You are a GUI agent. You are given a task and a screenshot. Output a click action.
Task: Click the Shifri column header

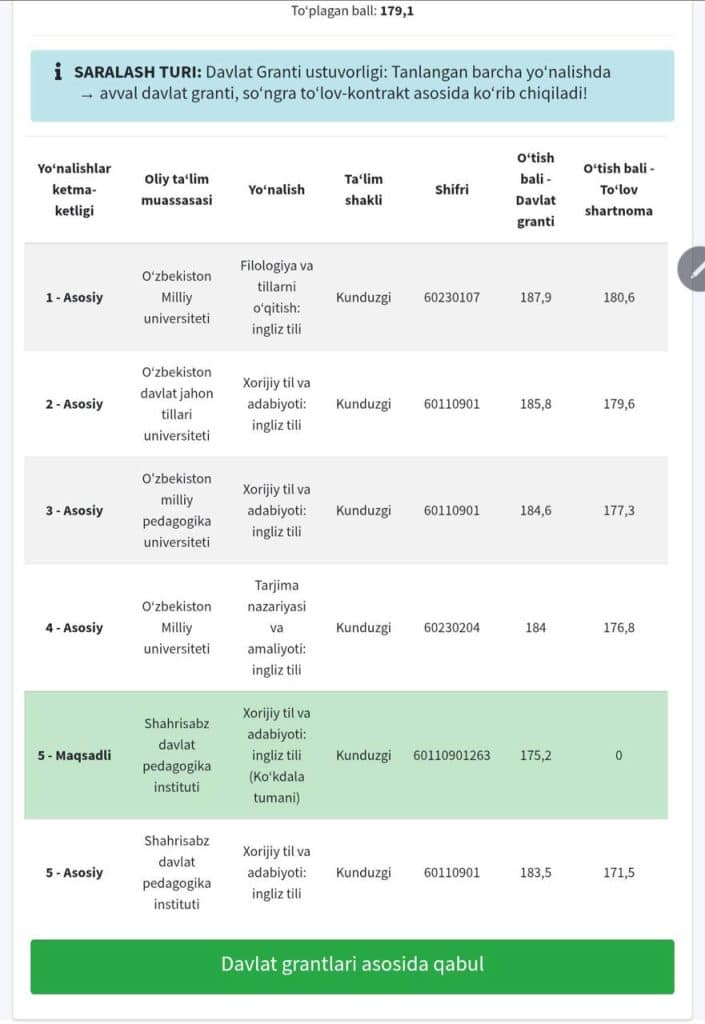click(x=451, y=189)
